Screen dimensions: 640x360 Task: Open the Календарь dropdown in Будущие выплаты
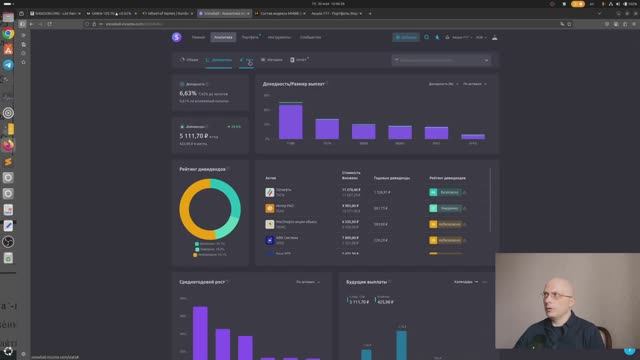tap(466, 282)
